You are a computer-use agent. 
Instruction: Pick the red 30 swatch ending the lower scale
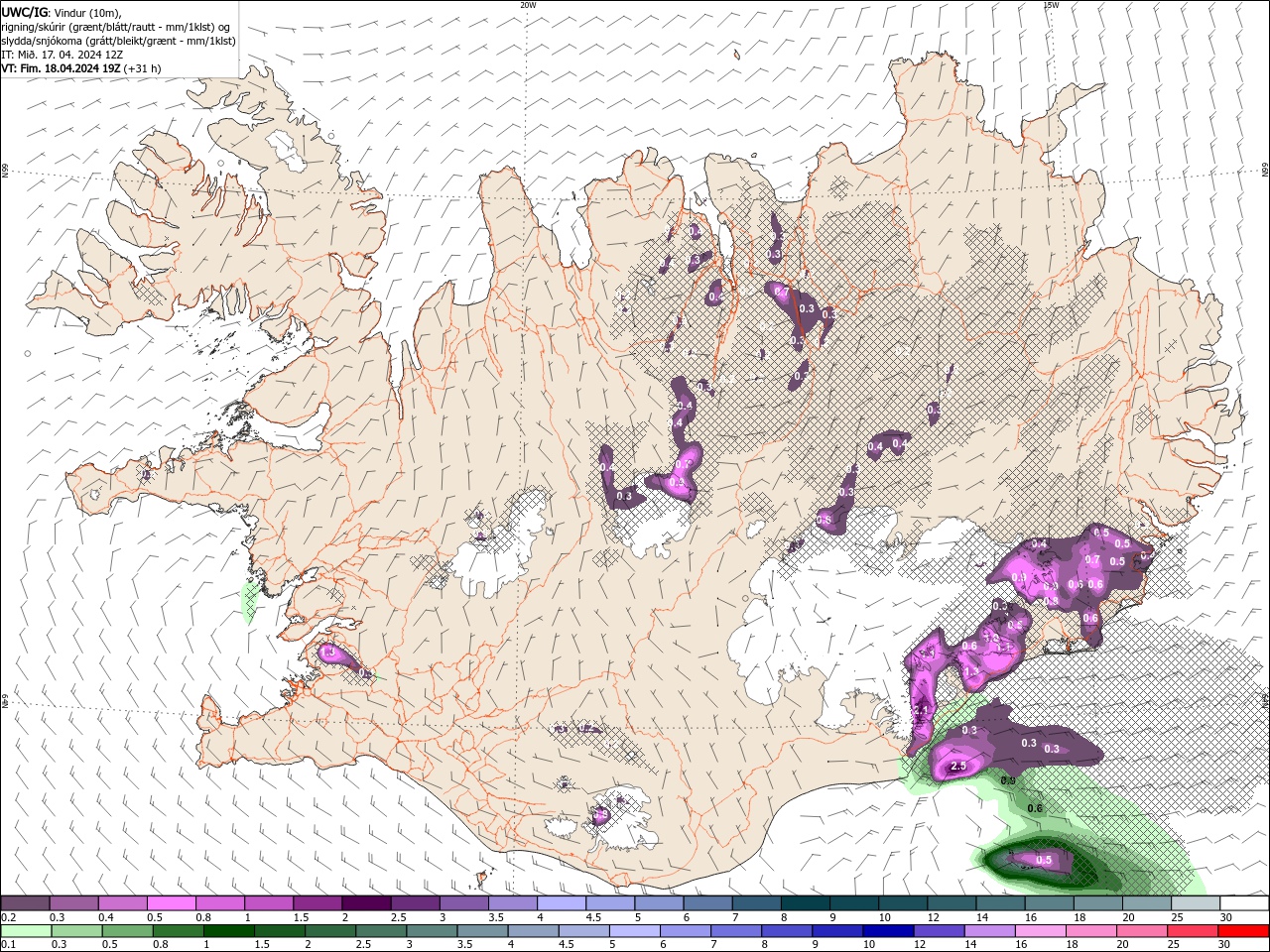pyautogui.click(x=1244, y=931)
